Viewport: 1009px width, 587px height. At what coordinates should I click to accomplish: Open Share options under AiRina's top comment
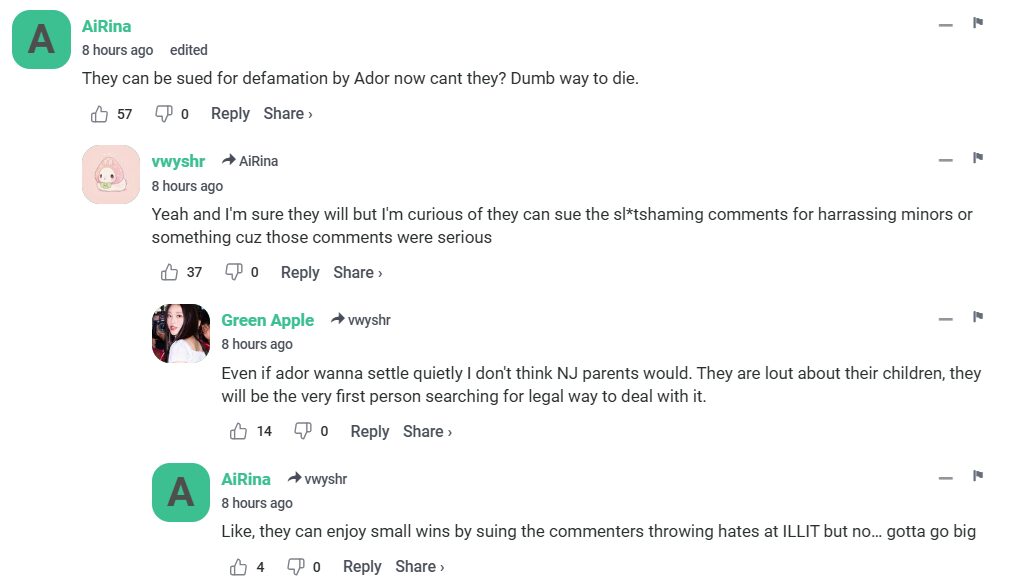(287, 114)
